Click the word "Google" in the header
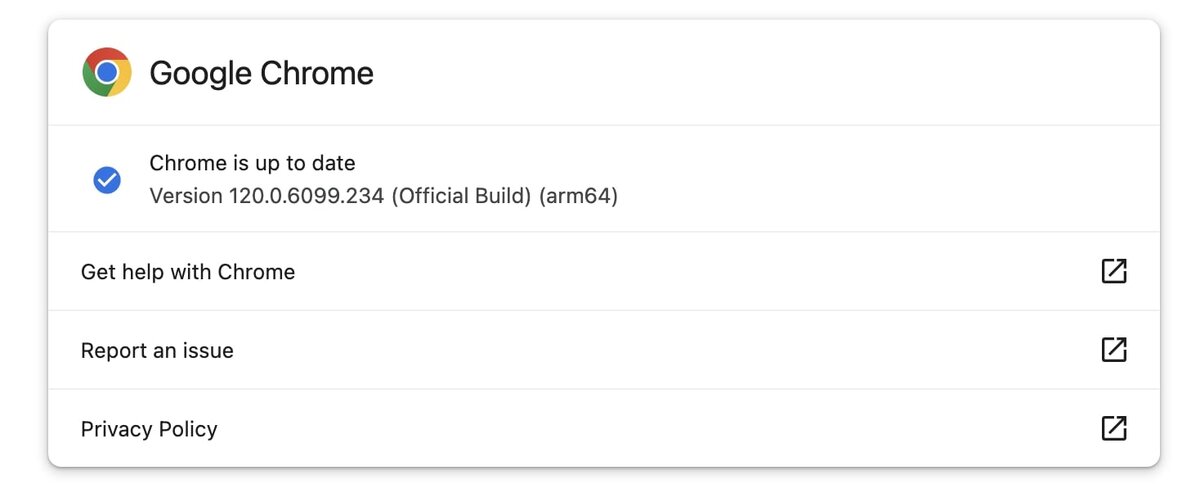Image resolution: width=1200 pixels, height=493 pixels. [x=201, y=73]
